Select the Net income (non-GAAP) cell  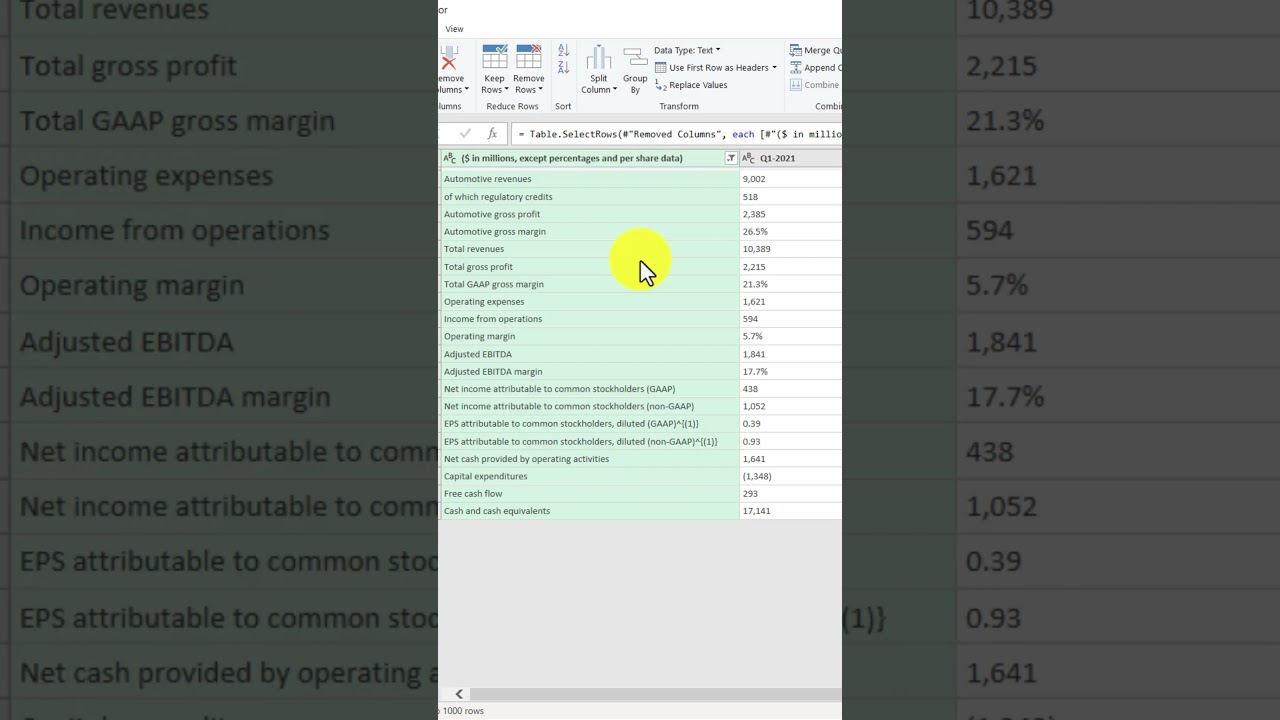(590, 407)
